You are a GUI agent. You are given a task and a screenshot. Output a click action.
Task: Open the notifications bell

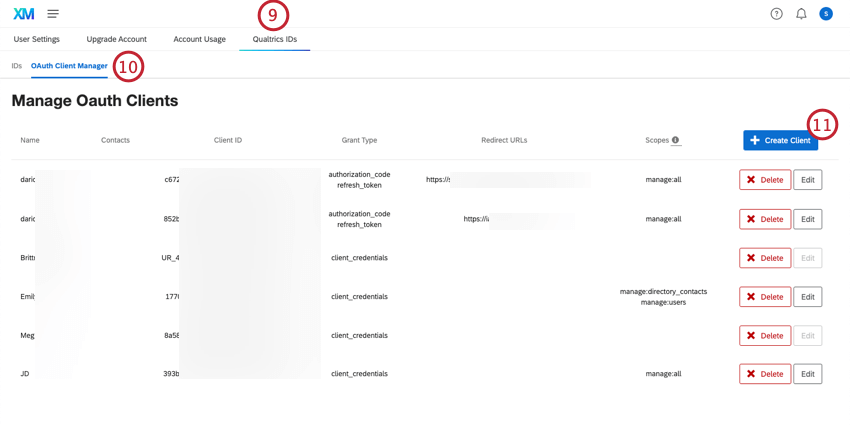pos(801,14)
